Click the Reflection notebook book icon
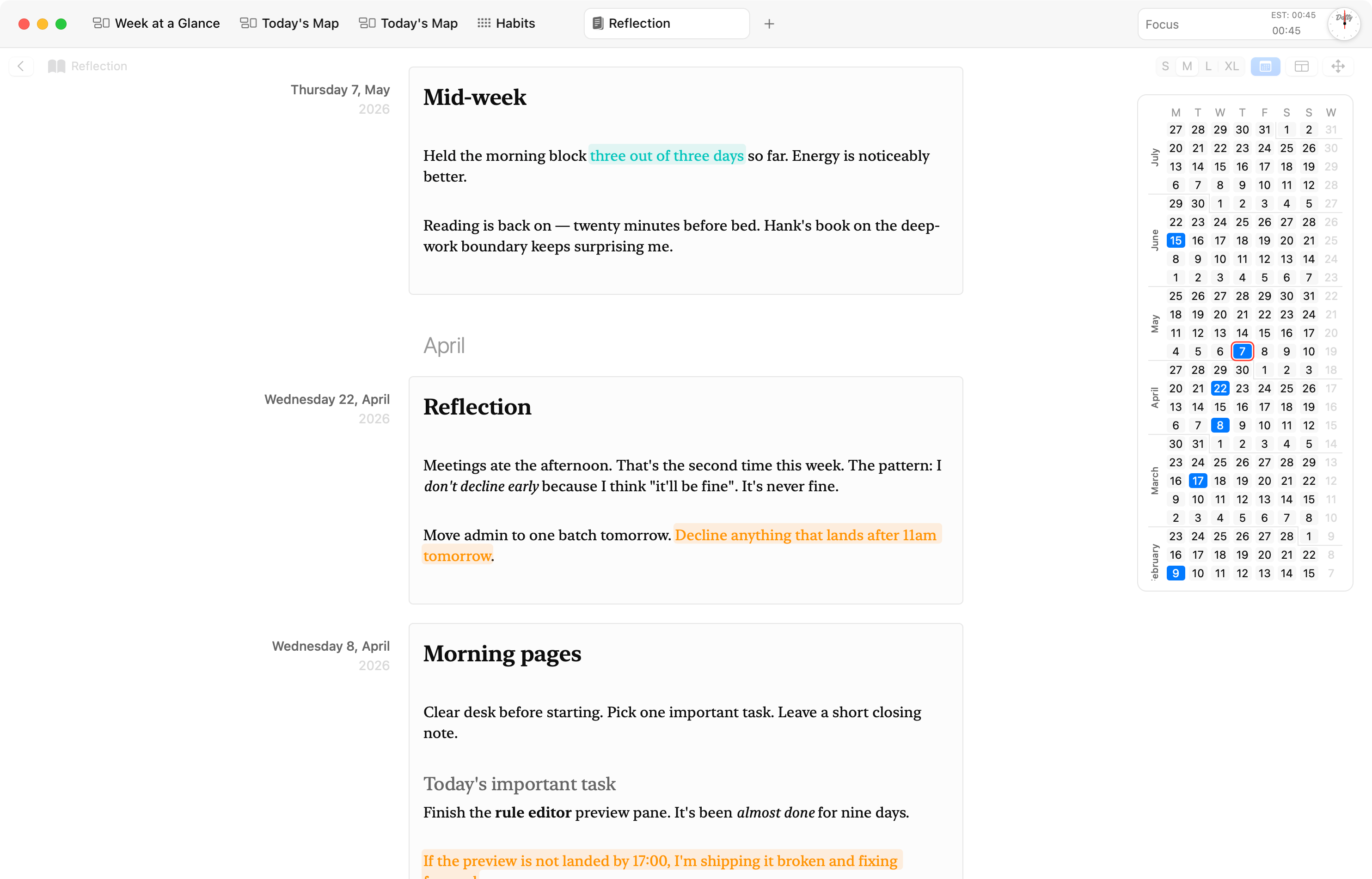Screen dimensions: 1372x879 pyautogui.click(x=56, y=66)
